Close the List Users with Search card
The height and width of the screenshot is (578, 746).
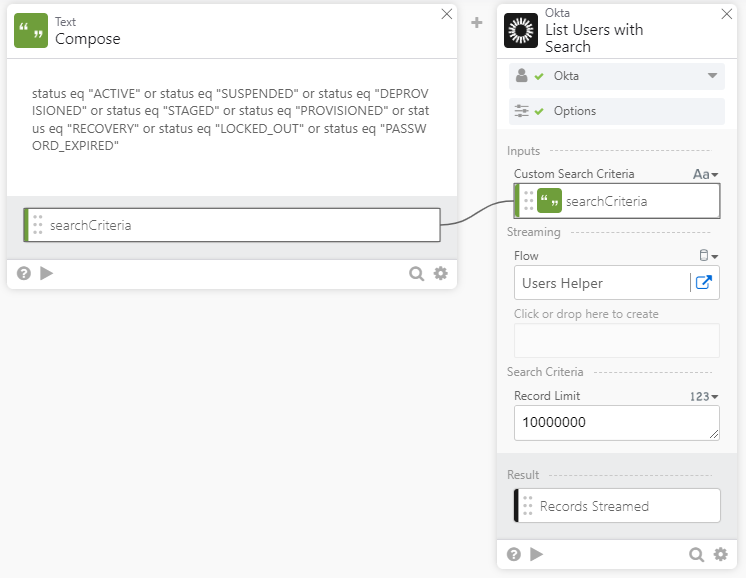[x=726, y=14]
